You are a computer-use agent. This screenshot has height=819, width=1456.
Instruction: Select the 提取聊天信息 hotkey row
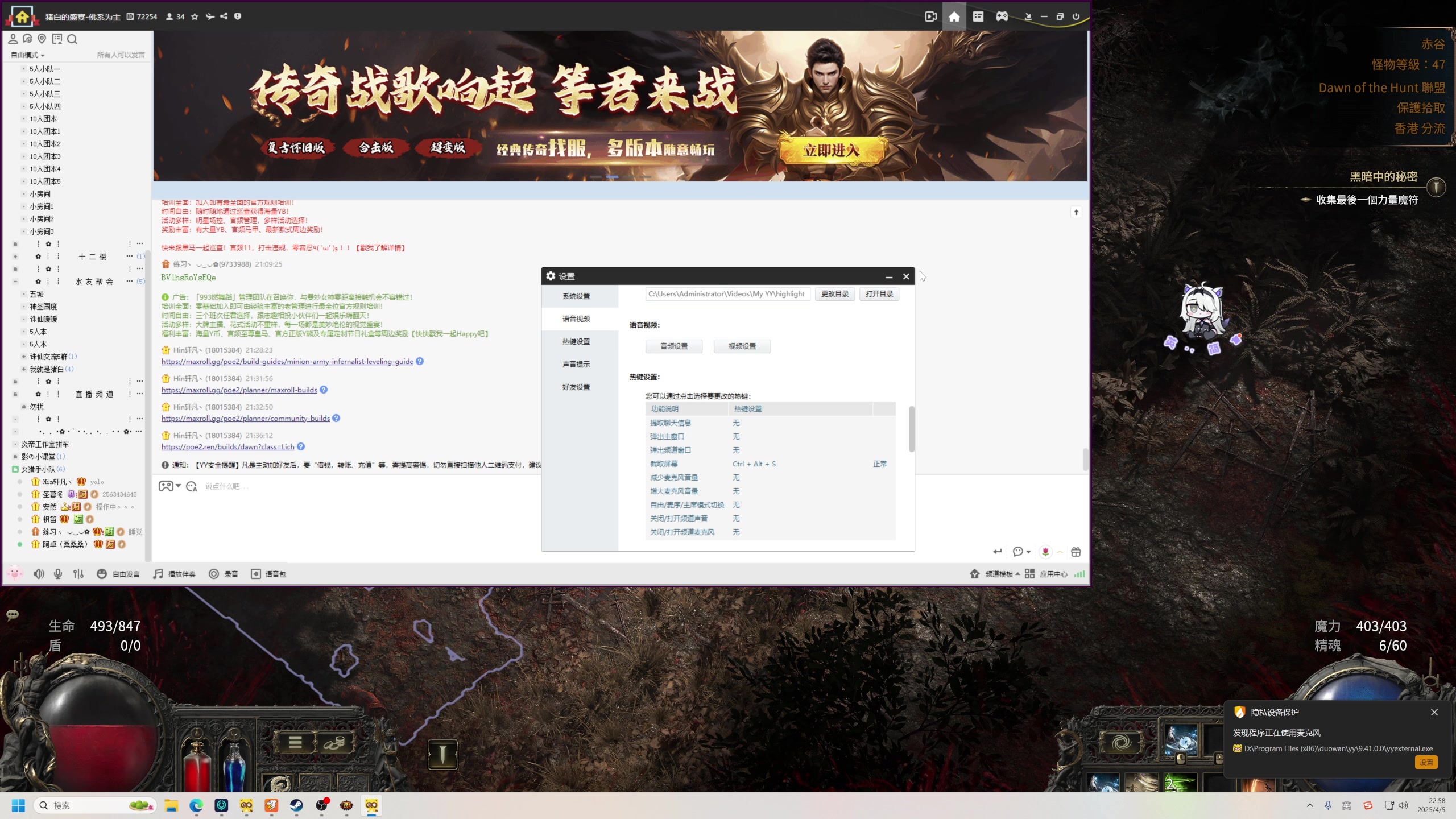tap(771, 423)
